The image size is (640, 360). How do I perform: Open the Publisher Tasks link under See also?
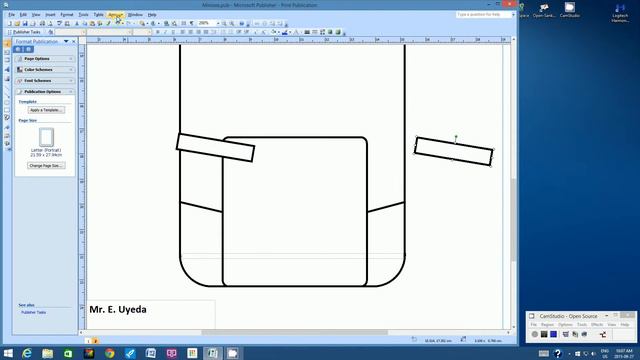33,312
